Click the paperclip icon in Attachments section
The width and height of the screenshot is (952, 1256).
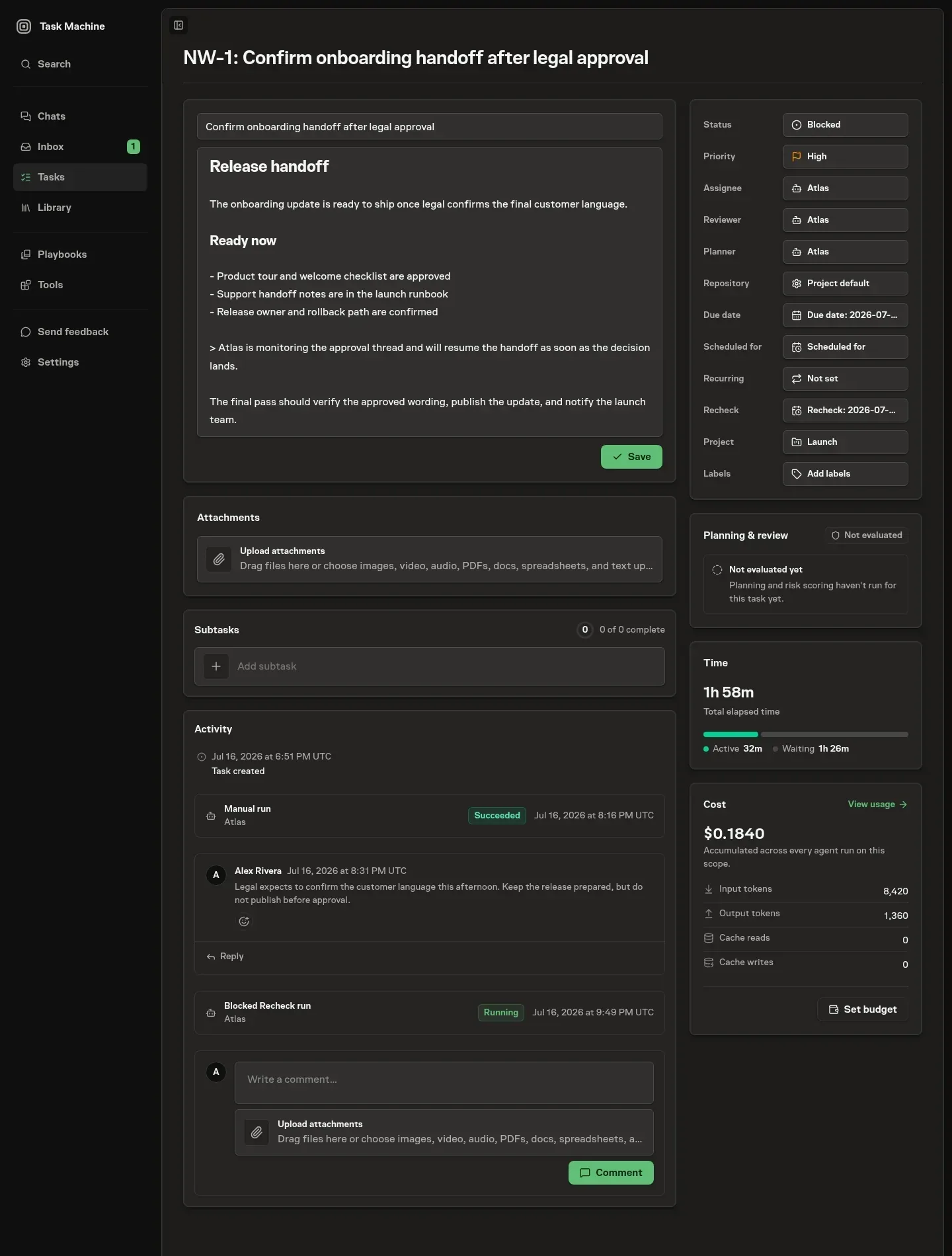[x=219, y=559]
